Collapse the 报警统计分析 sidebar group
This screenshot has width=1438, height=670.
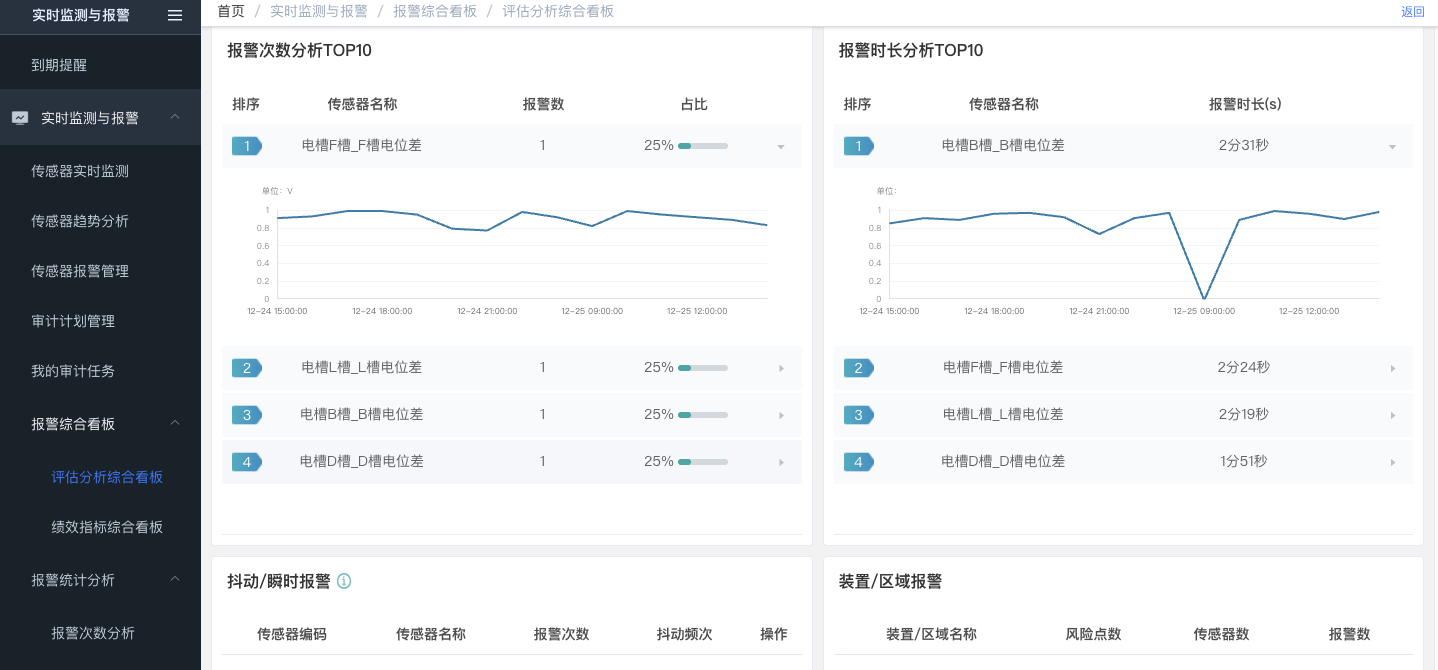click(175, 579)
